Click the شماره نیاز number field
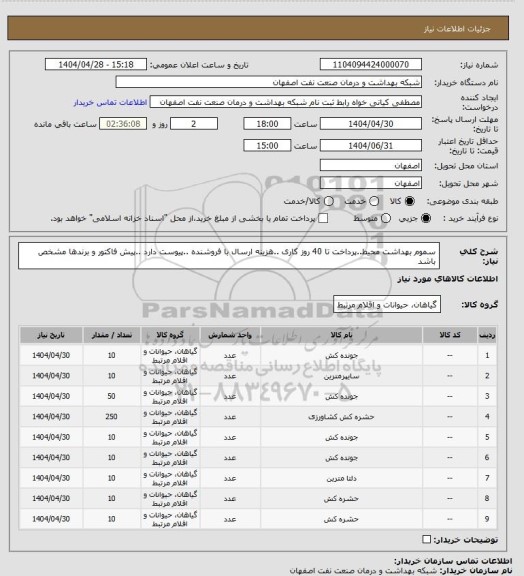Image resolution: width=524 pixels, height=576 pixels. tap(371, 64)
